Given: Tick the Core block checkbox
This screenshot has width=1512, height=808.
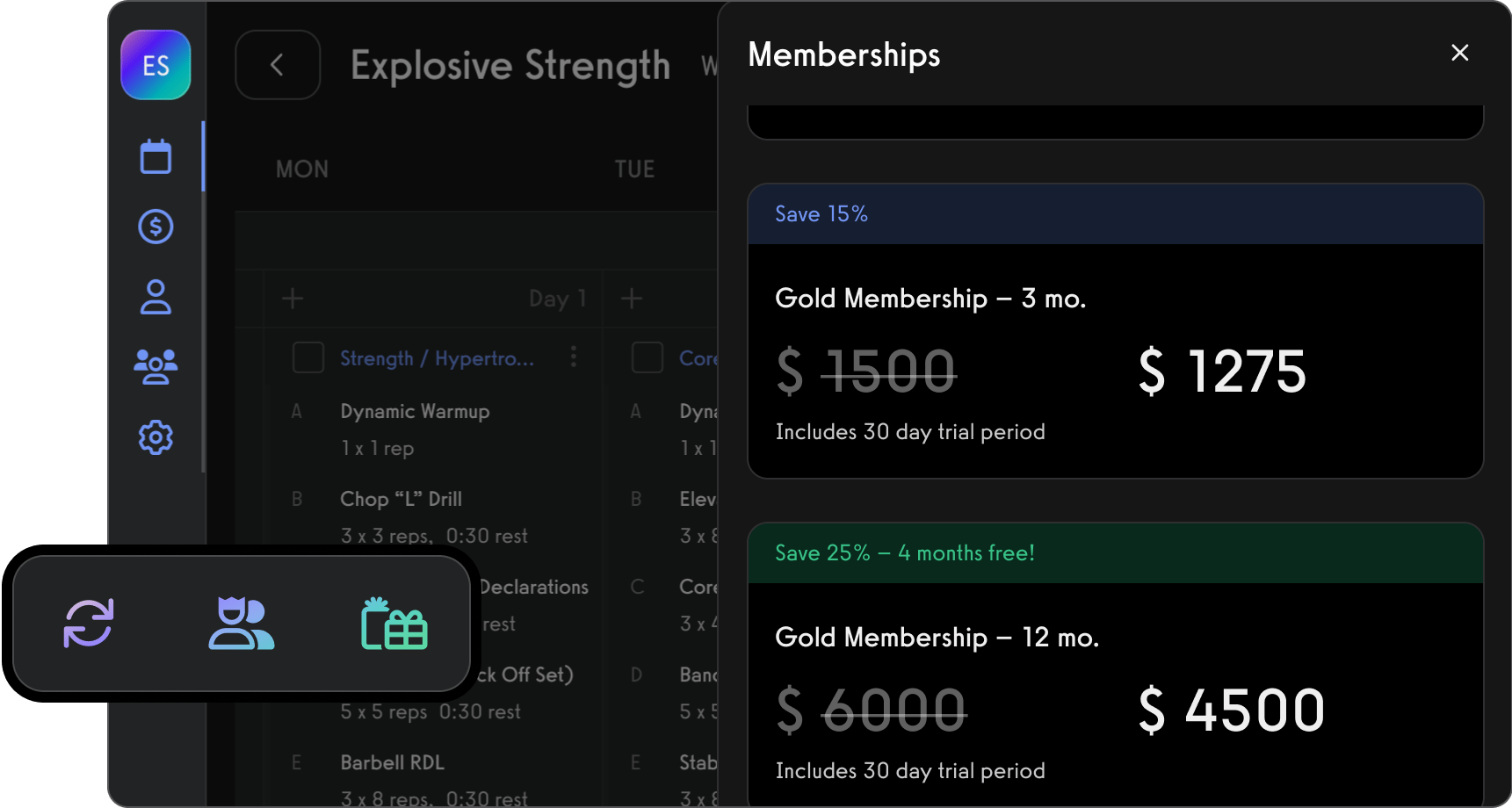Looking at the screenshot, I should click(x=647, y=357).
